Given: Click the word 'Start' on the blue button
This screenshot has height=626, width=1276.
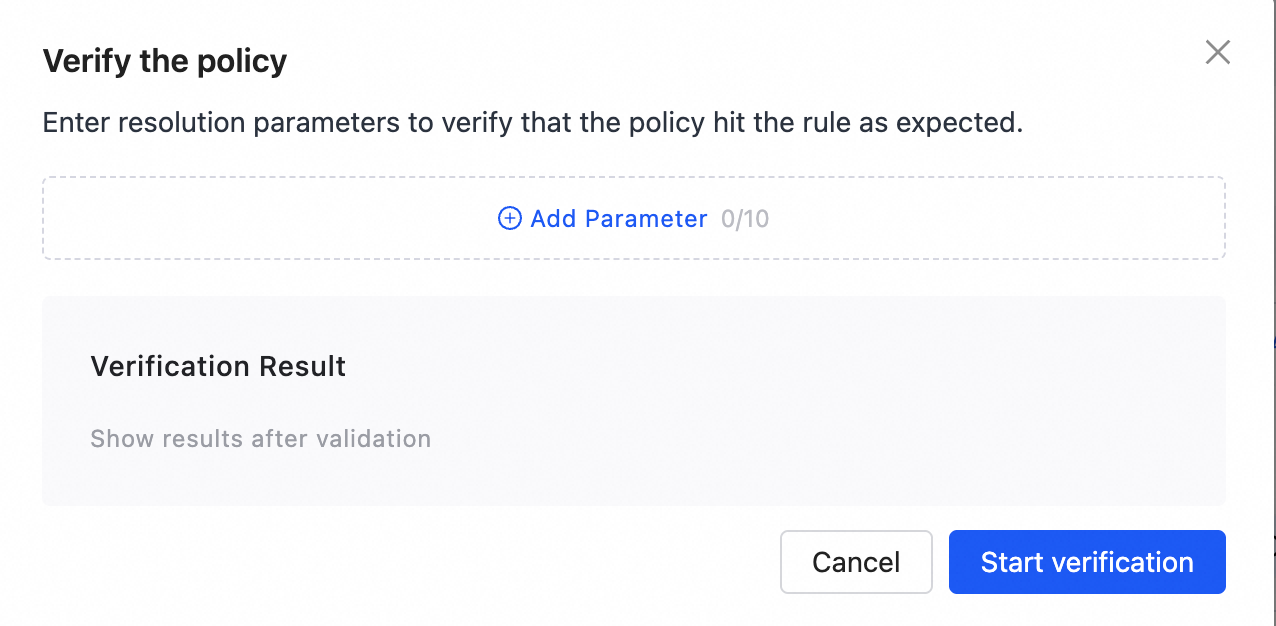Looking at the screenshot, I should point(1012,562).
